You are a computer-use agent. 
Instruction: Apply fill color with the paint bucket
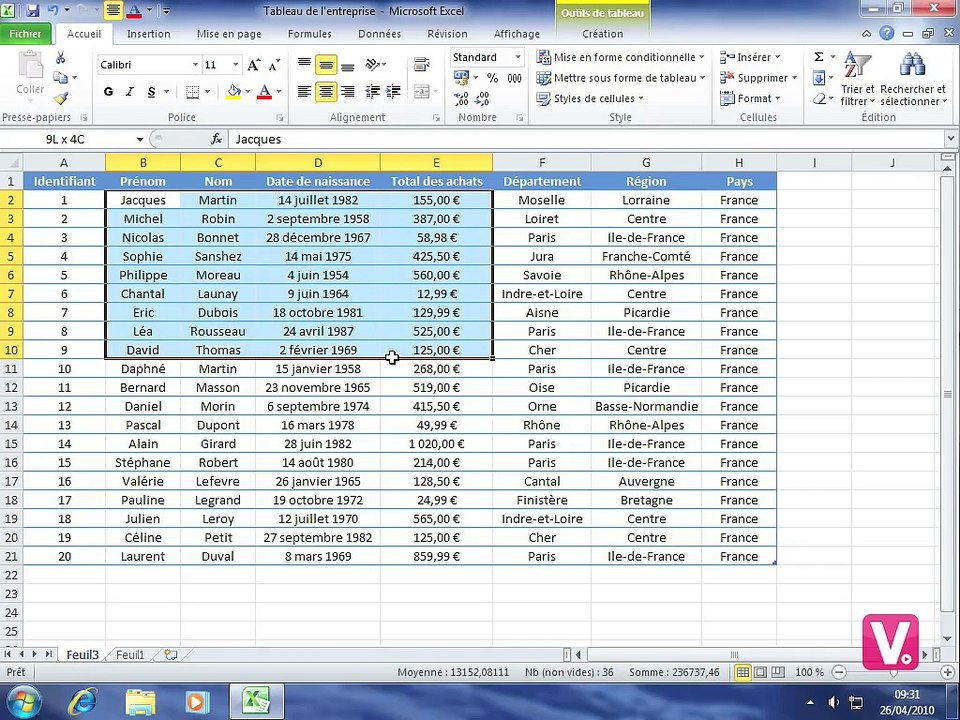pos(233,92)
